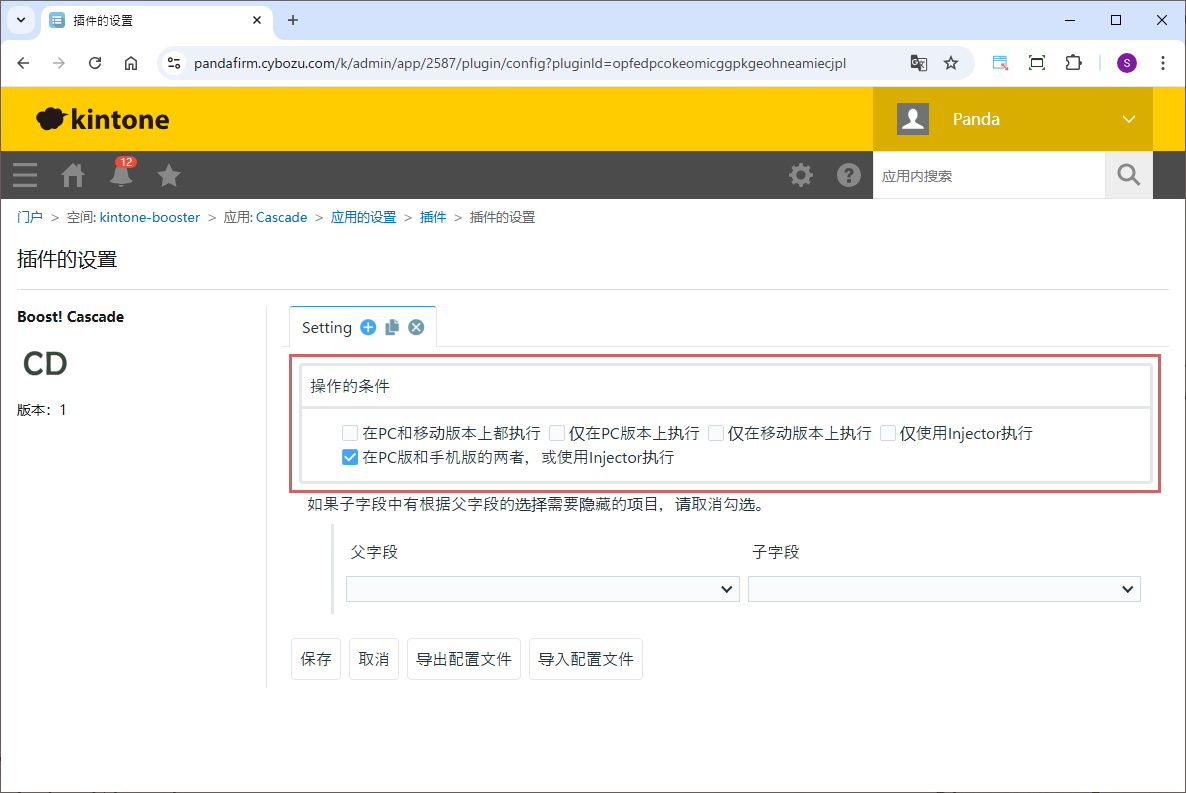This screenshot has height=793, width=1186.
Task: Check 在PC和移动版本上都执行 checkbox
Action: point(350,434)
